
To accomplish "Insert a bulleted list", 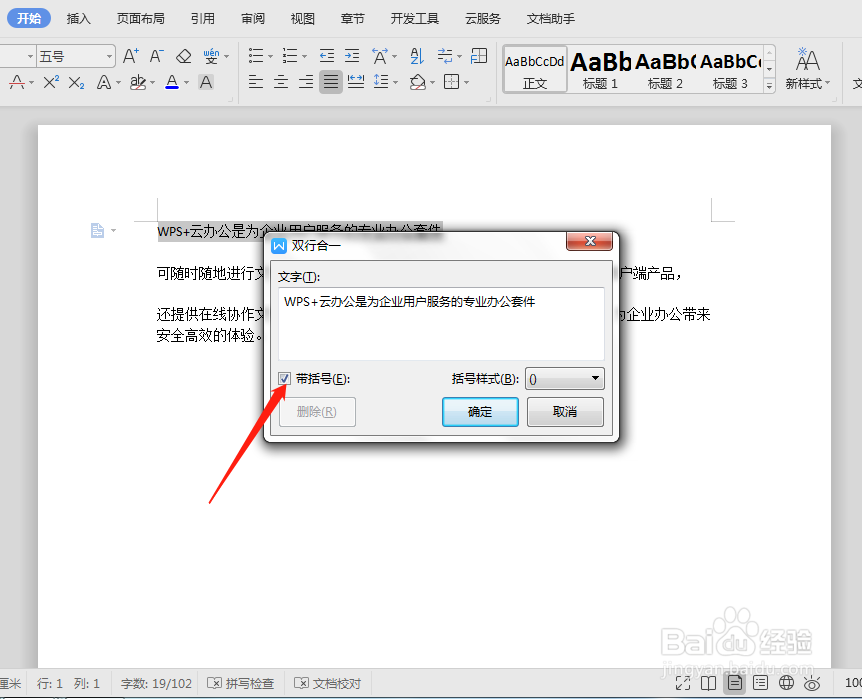I will [x=256, y=56].
